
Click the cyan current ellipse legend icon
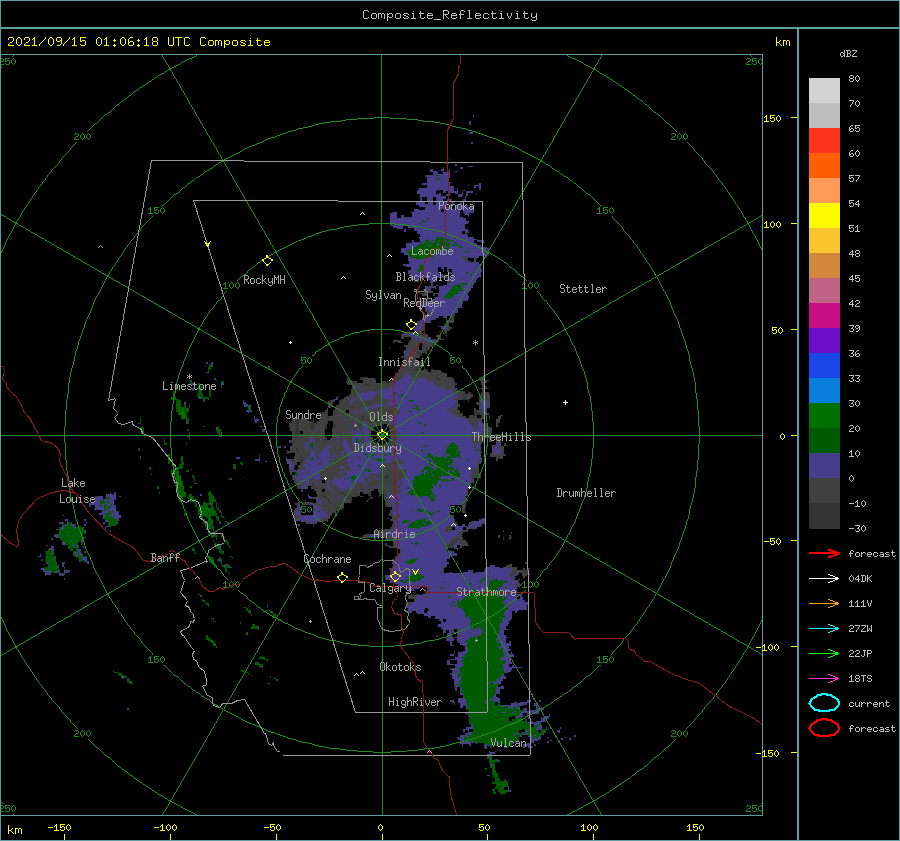pyautogui.click(x=824, y=703)
